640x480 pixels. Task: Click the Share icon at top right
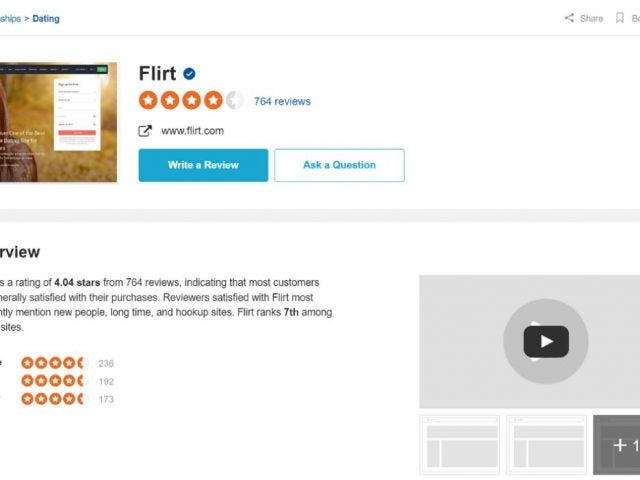tap(569, 18)
